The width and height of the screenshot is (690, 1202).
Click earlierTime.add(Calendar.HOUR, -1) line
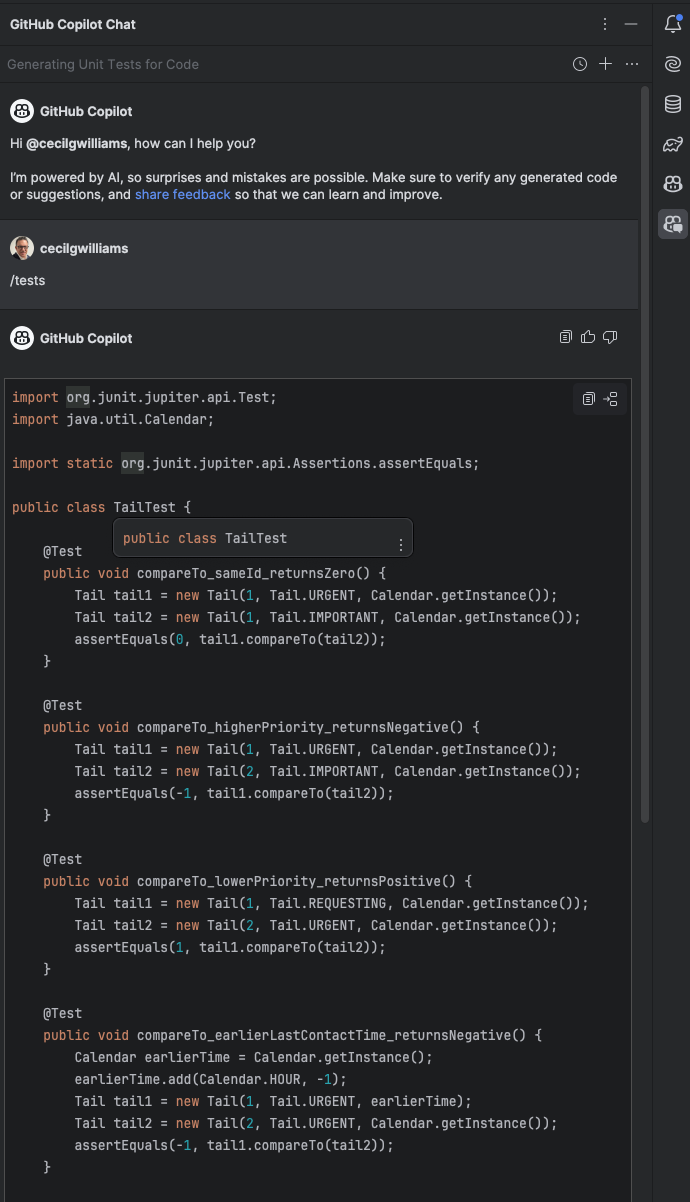tap(210, 1079)
